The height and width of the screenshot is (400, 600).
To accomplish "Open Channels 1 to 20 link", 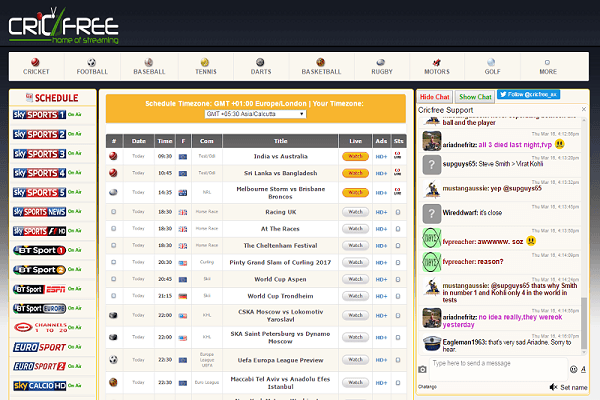I will click(x=40, y=328).
